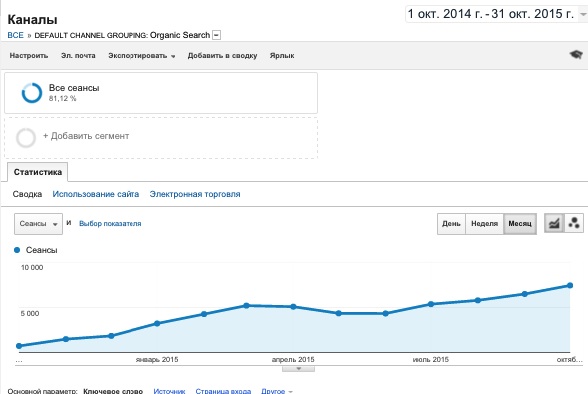The height and width of the screenshot is (394, 588).
Task: Set chart interval to День
Action: point(451,224)
